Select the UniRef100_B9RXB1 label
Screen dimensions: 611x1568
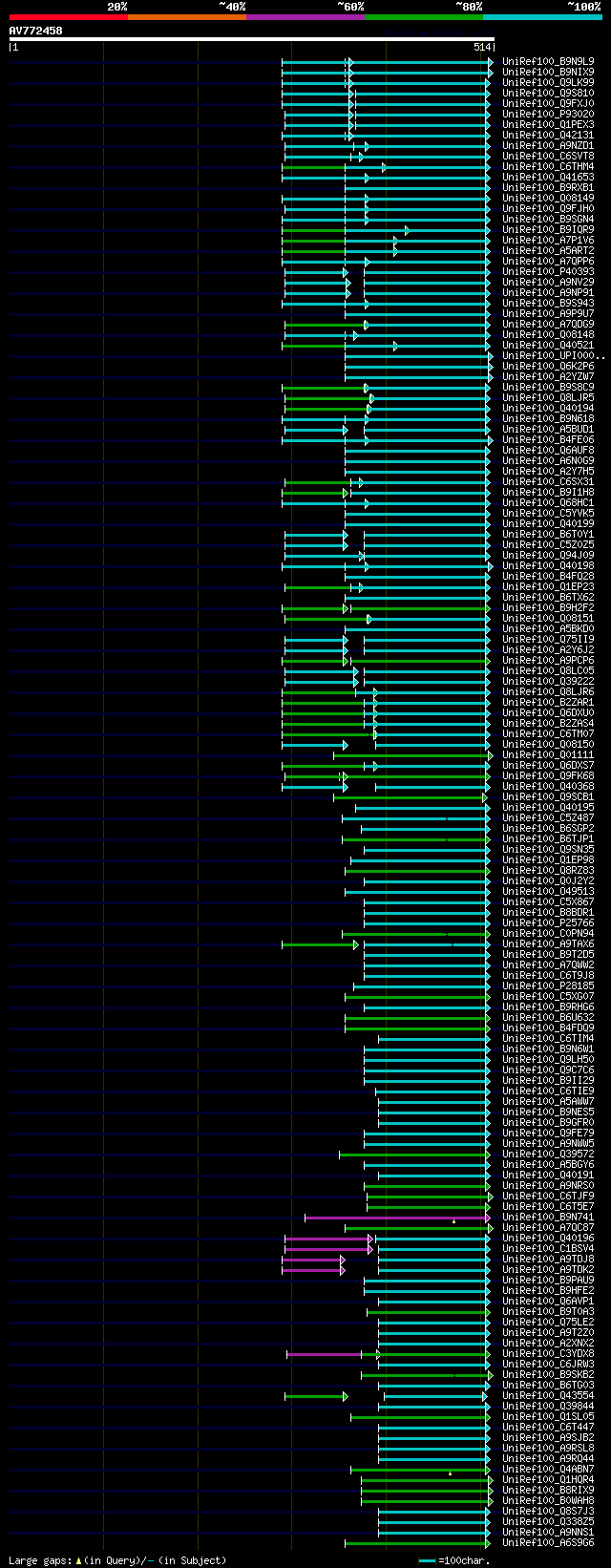(x=548, y=187)
